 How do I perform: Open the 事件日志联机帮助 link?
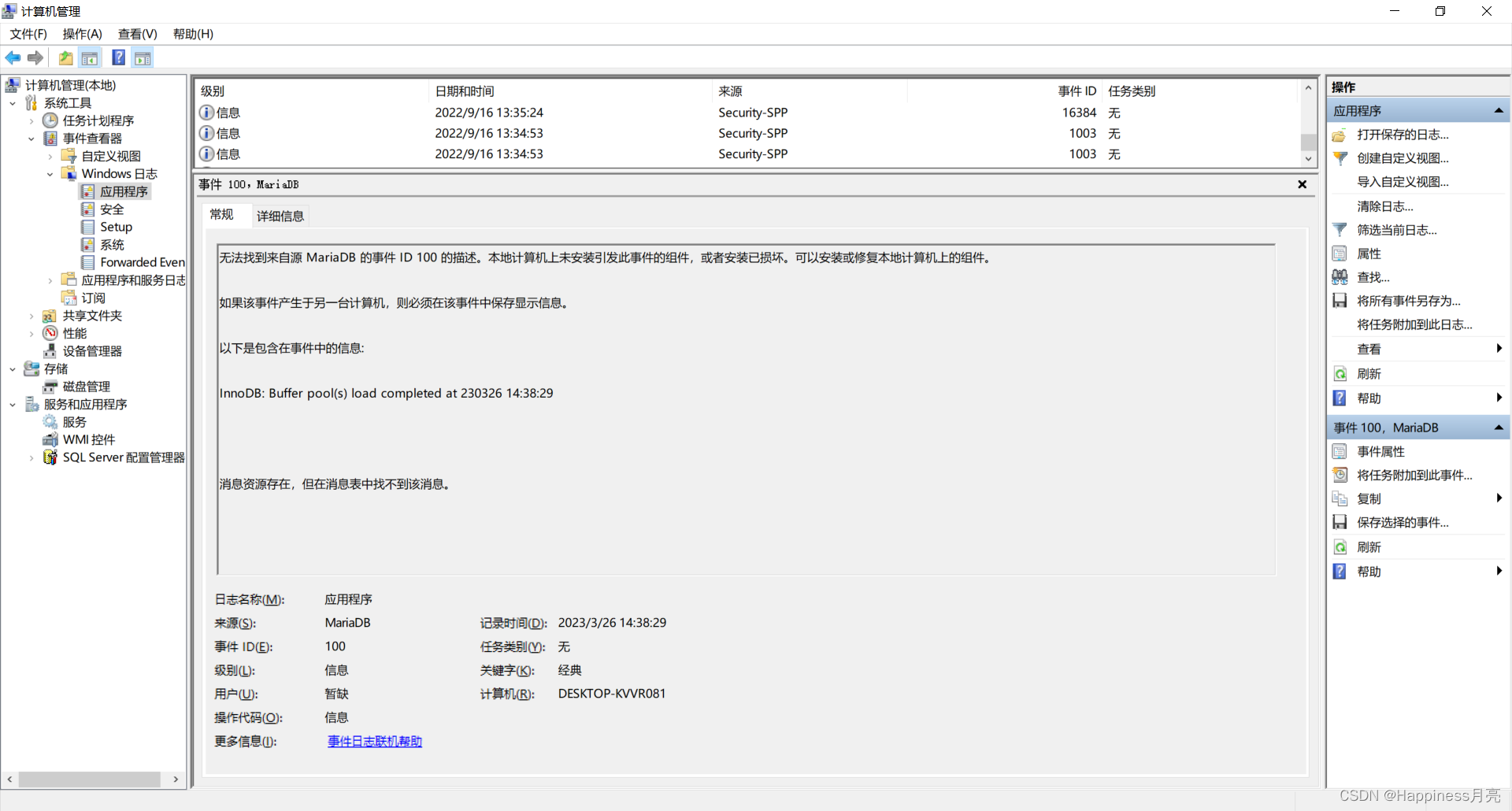click(x=374, y=741)
